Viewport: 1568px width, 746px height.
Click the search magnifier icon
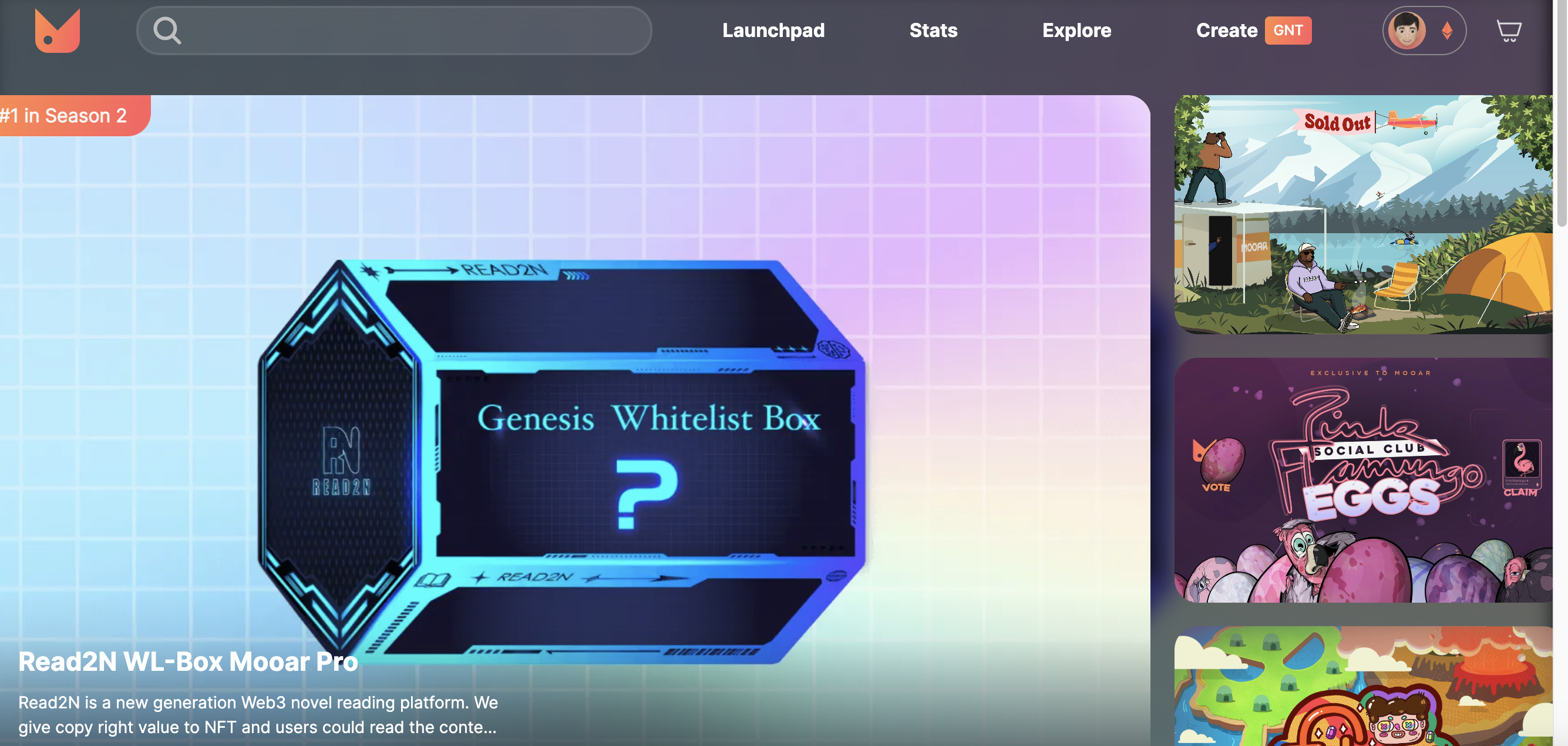tap(167, 31)
